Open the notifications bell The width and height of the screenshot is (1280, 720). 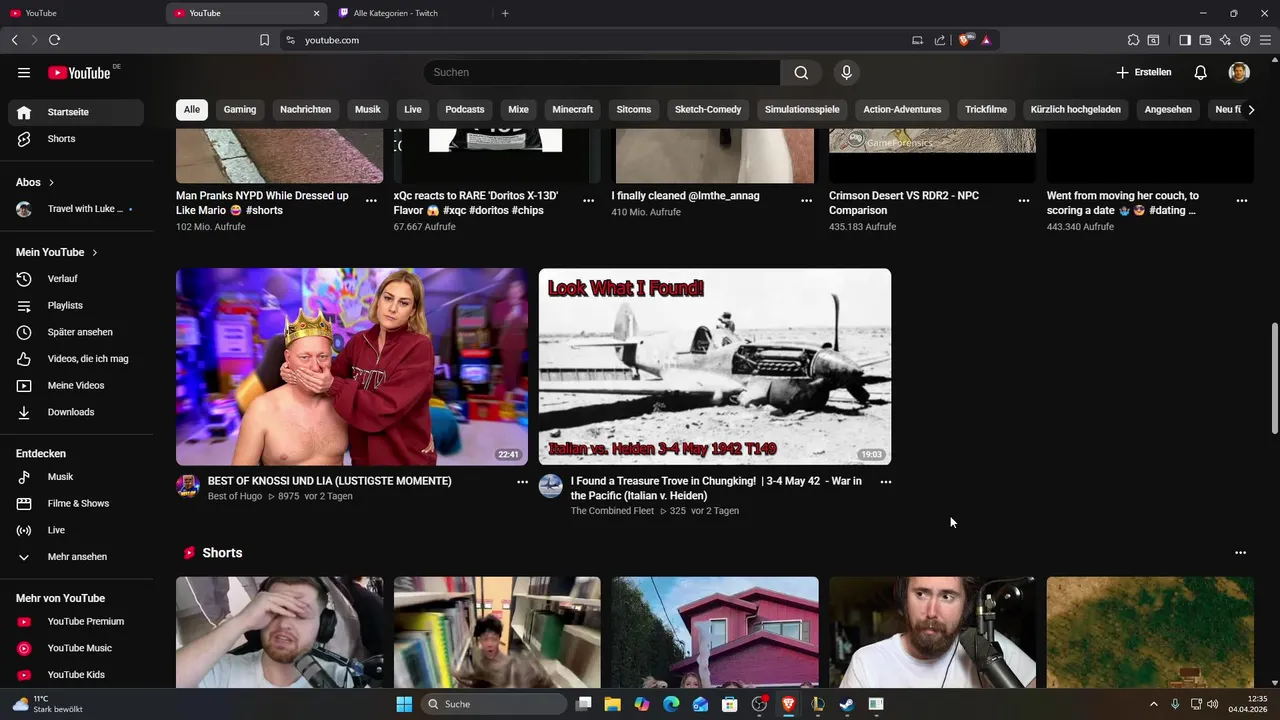[x=1200, y=72]
